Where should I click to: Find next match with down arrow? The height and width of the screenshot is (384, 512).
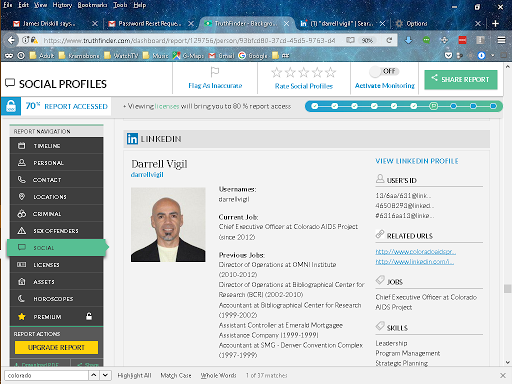click(x=105, y=375)
